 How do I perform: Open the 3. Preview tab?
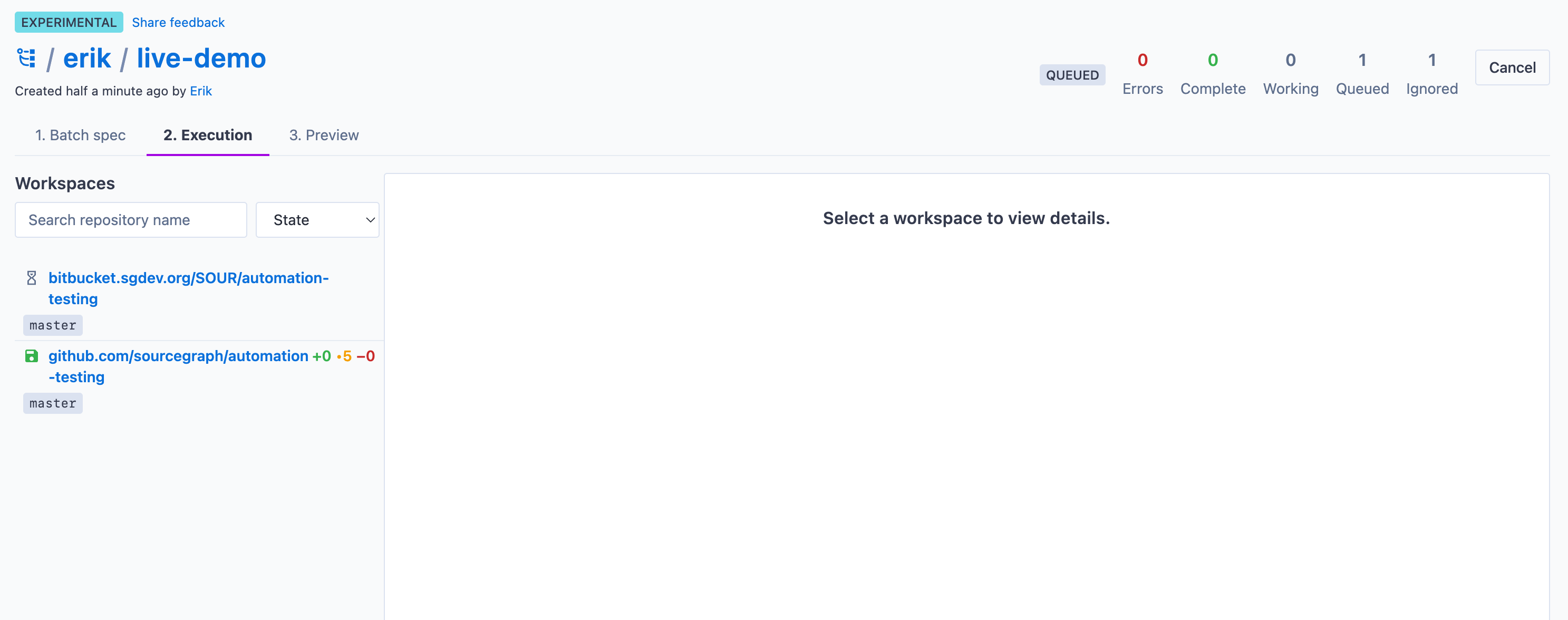pyautogui.click(x=324, y=135)
